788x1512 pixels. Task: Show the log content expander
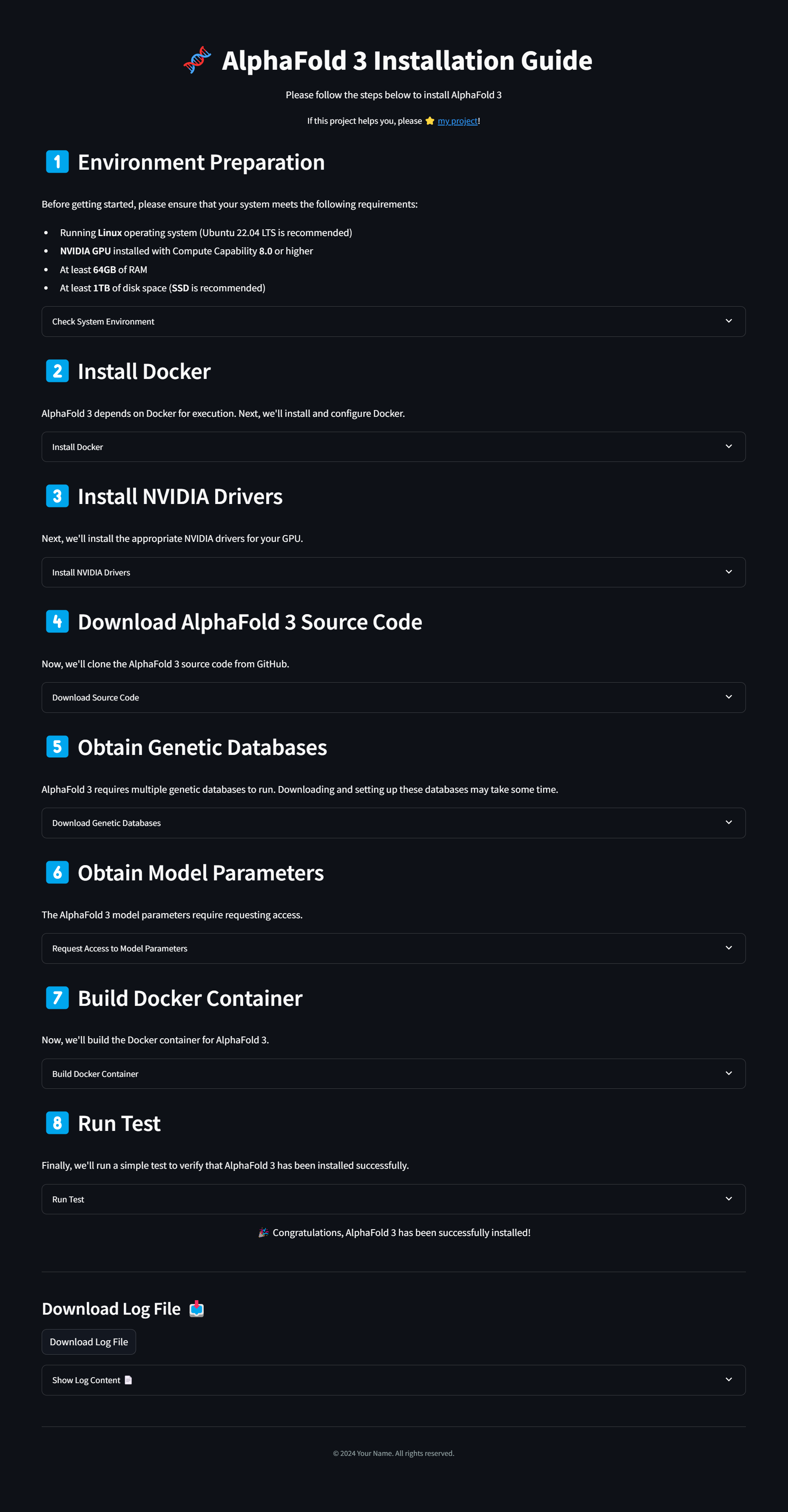(x=393, y=1380)
